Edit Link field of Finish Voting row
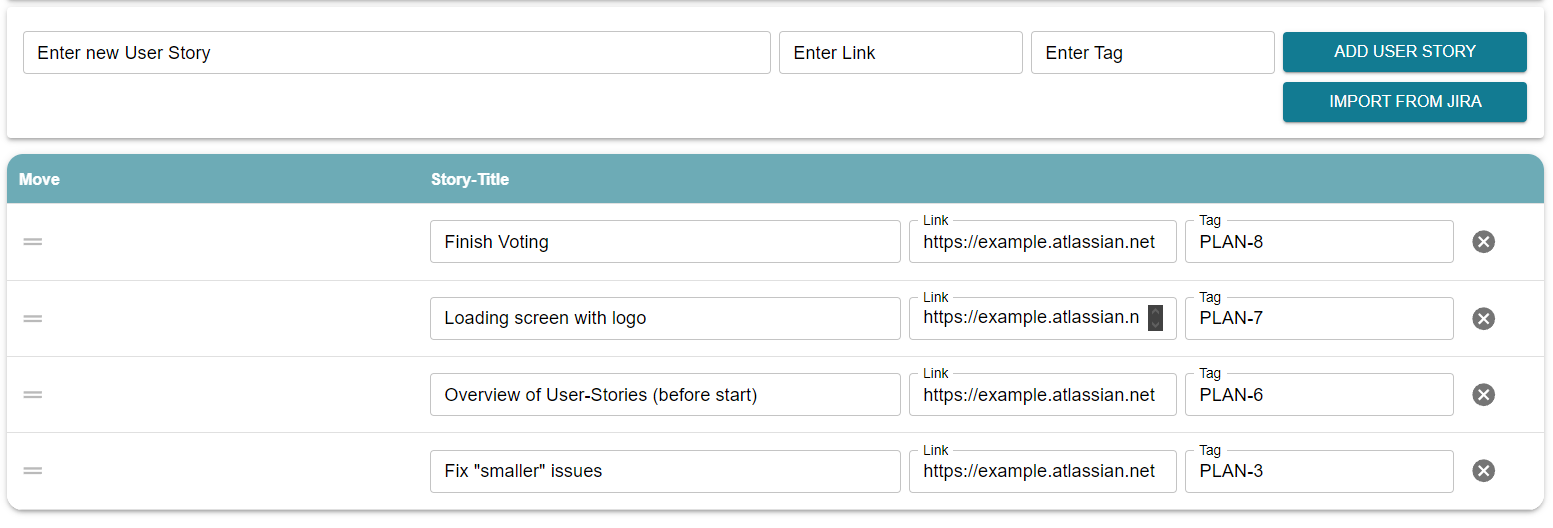 [x=1043, y=242]
